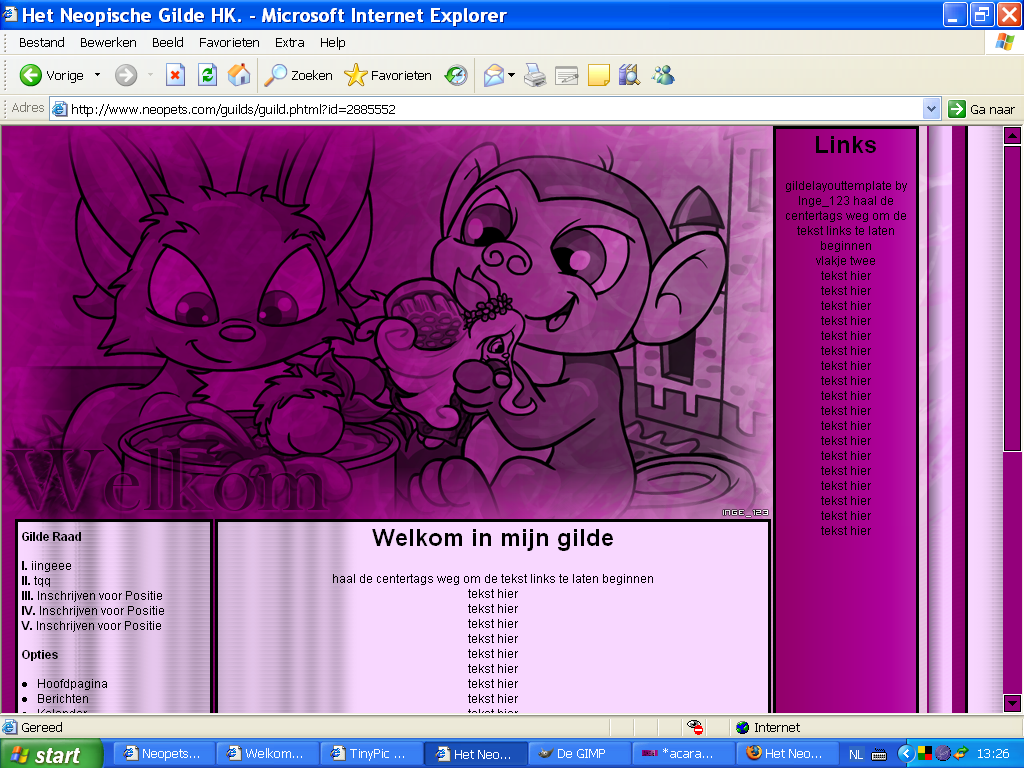Expand hidden system tray icons arrow
Screen dimensions: 1024x768
click(905, 754)
